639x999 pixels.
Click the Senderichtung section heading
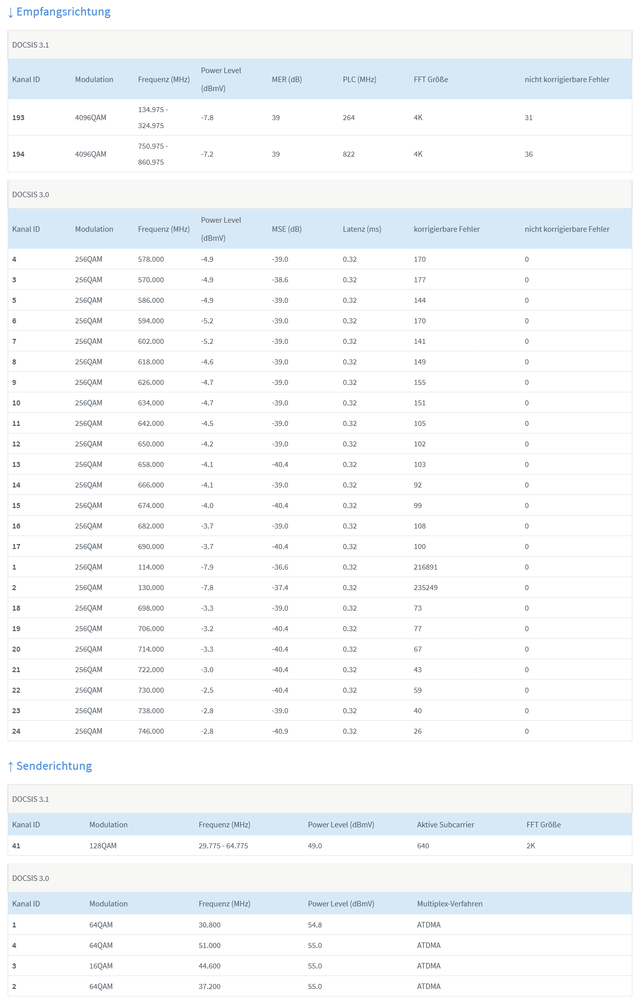coord(50,766)
